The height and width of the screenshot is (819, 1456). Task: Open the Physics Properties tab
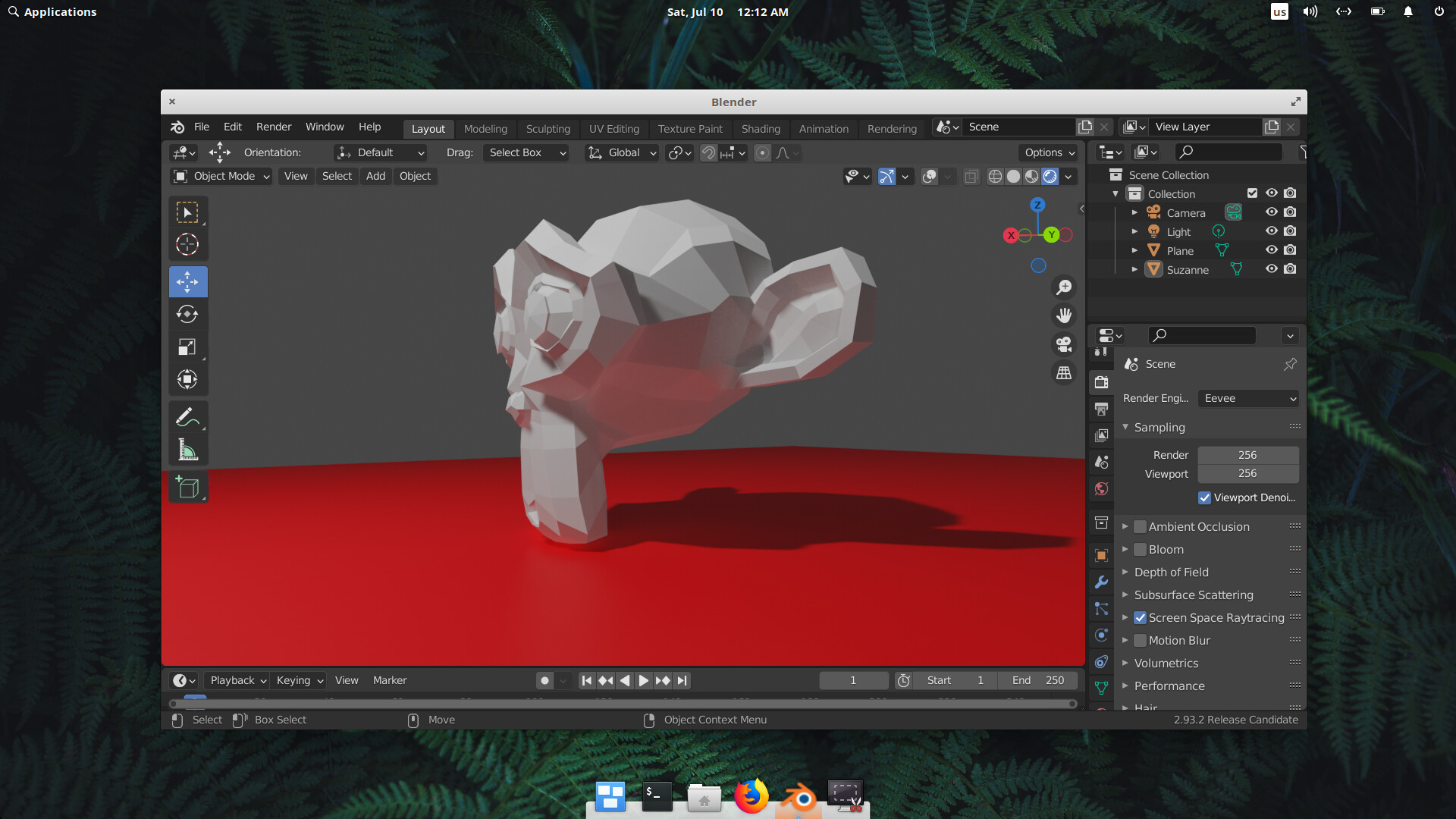click(x=1101, y=635)
